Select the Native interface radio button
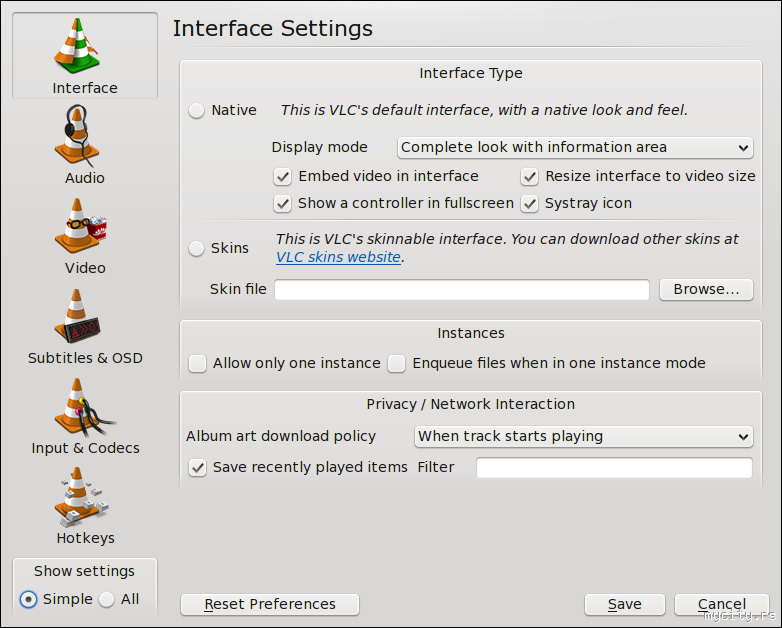The width and height of the screenshot is (782, 628). point(197,111)
